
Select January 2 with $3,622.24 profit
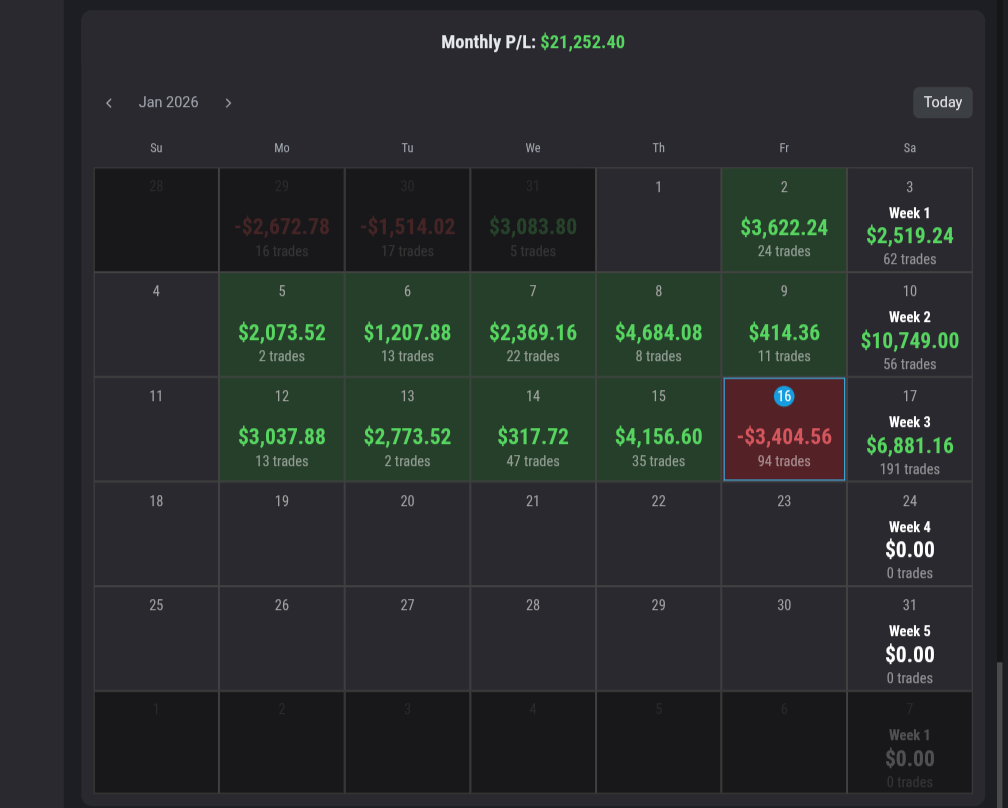(x=784, y=220)
